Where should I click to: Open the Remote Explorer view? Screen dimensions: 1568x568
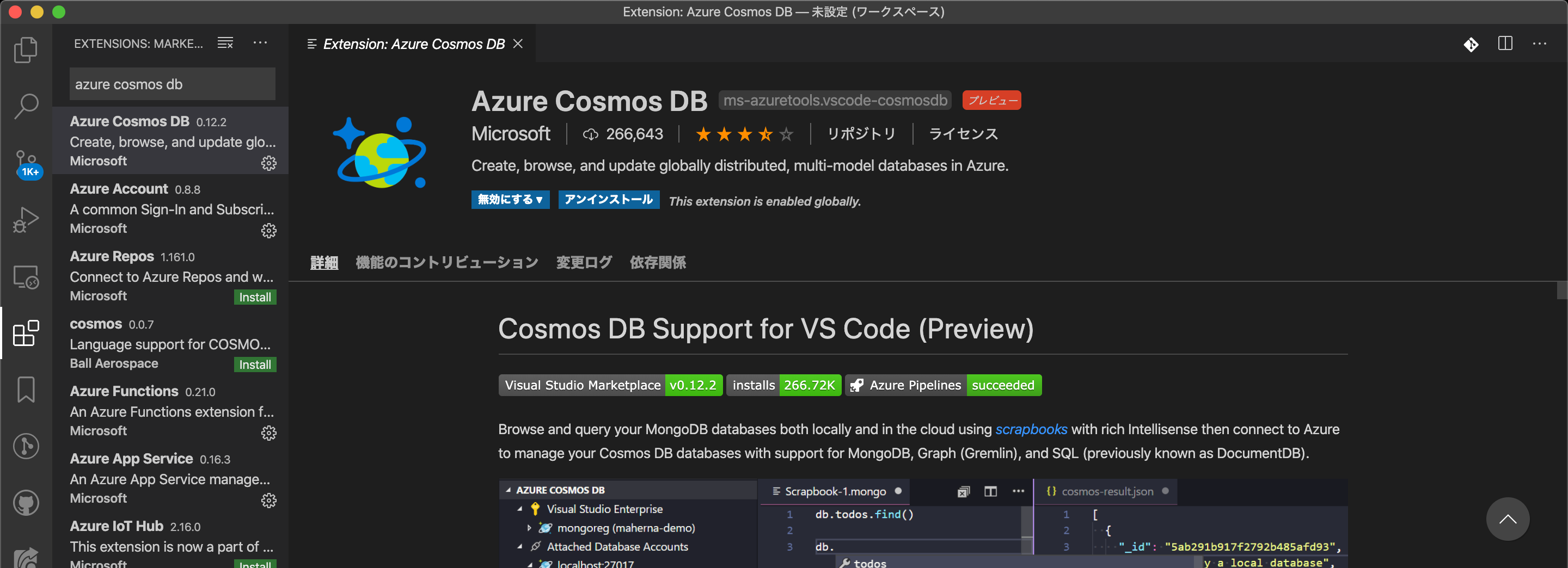(x=26, y=277)
